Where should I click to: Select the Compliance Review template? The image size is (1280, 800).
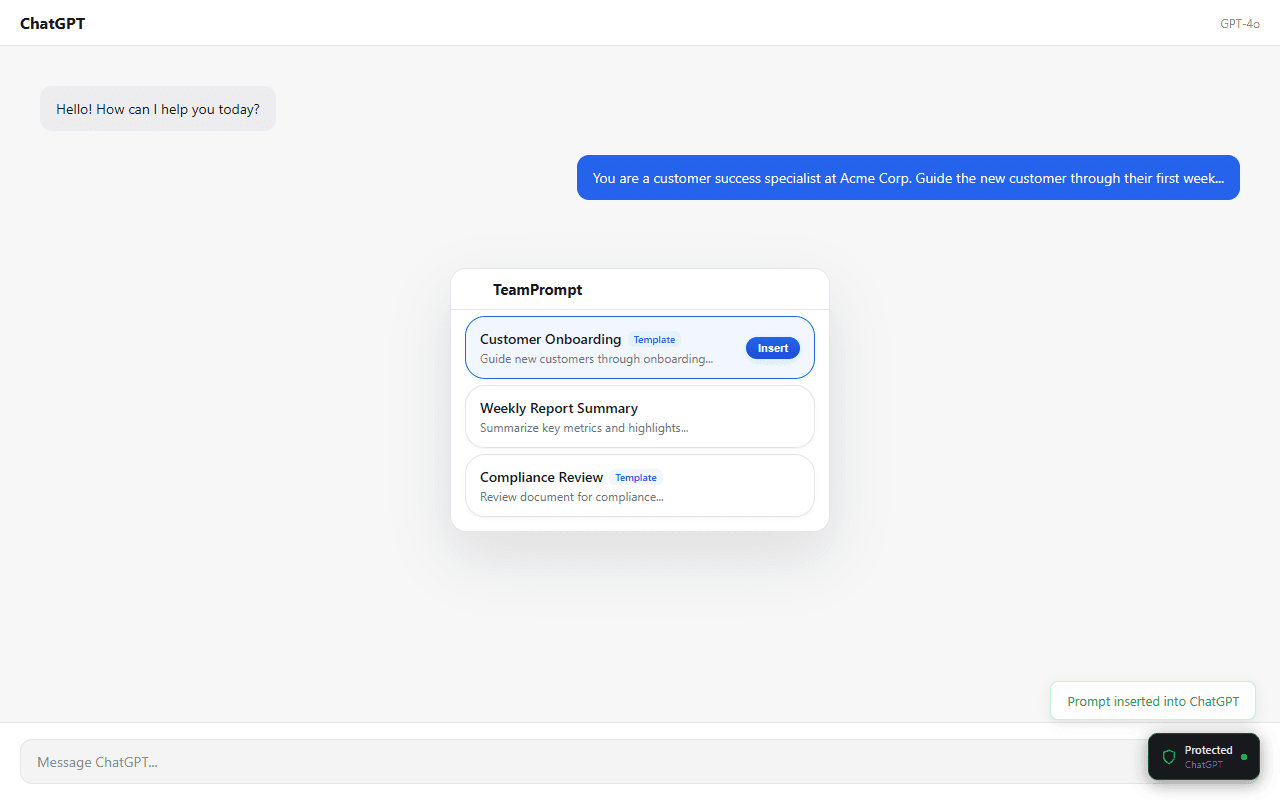coord(639,485)
